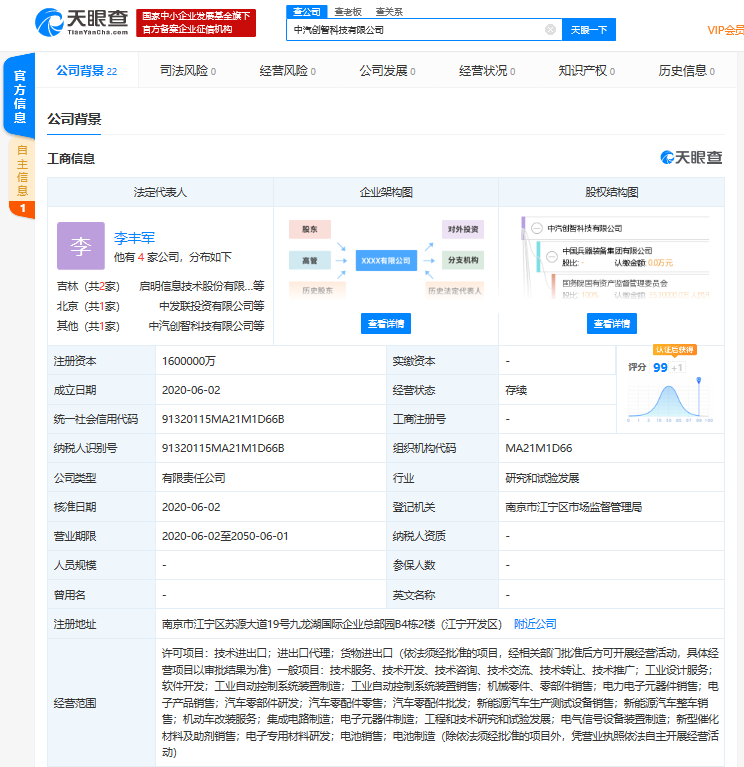The image size is (744, 767).
Task: Click the establishment date 2020-06-02
Action: point(191,390)
